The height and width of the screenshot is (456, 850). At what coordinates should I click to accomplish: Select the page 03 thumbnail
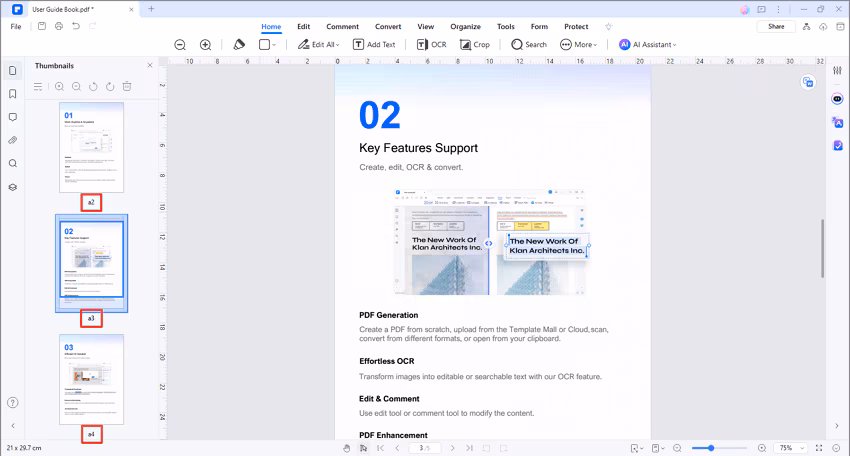coord(92,380)
